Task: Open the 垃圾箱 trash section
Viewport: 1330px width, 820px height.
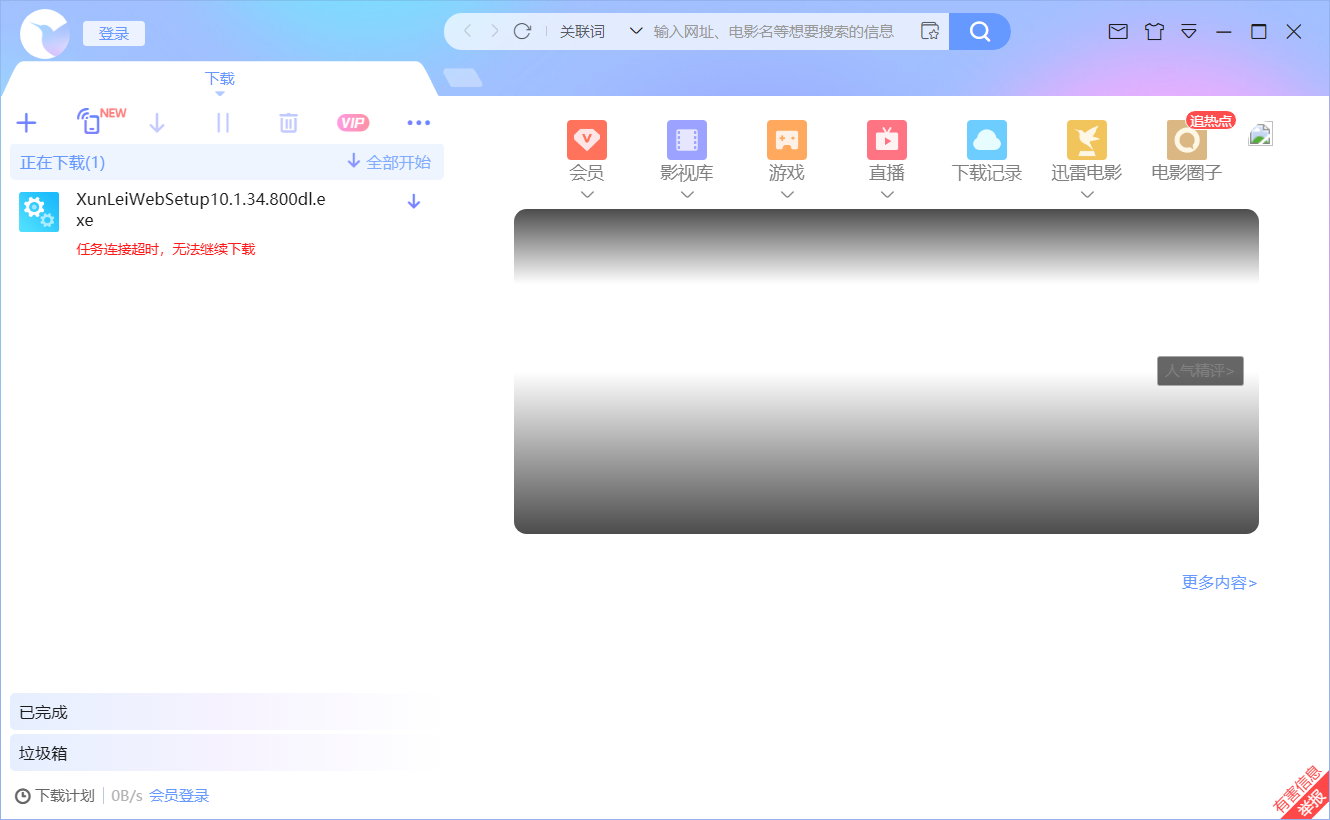Action: click(x=41, y=752)
